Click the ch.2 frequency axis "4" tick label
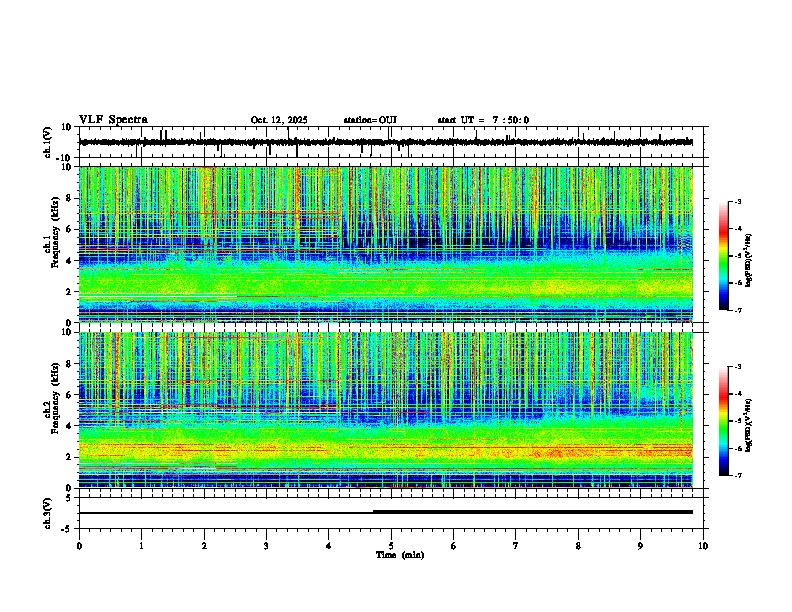This screenshot has width=792, height=612. click(x=70, y=426)
